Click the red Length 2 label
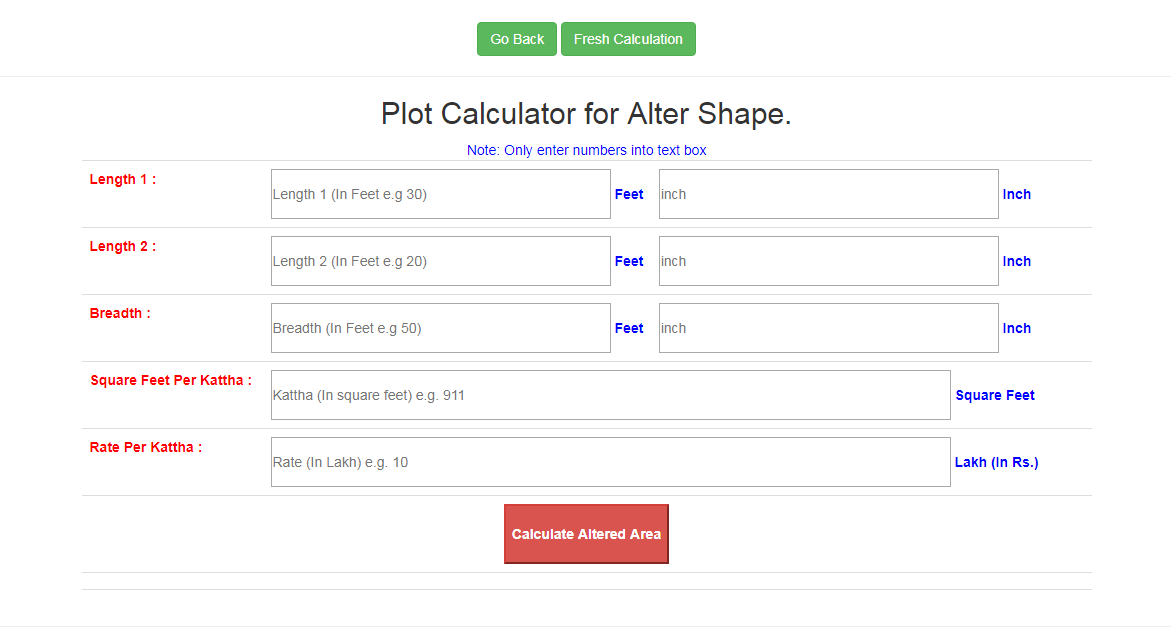 tap(123, 246)
